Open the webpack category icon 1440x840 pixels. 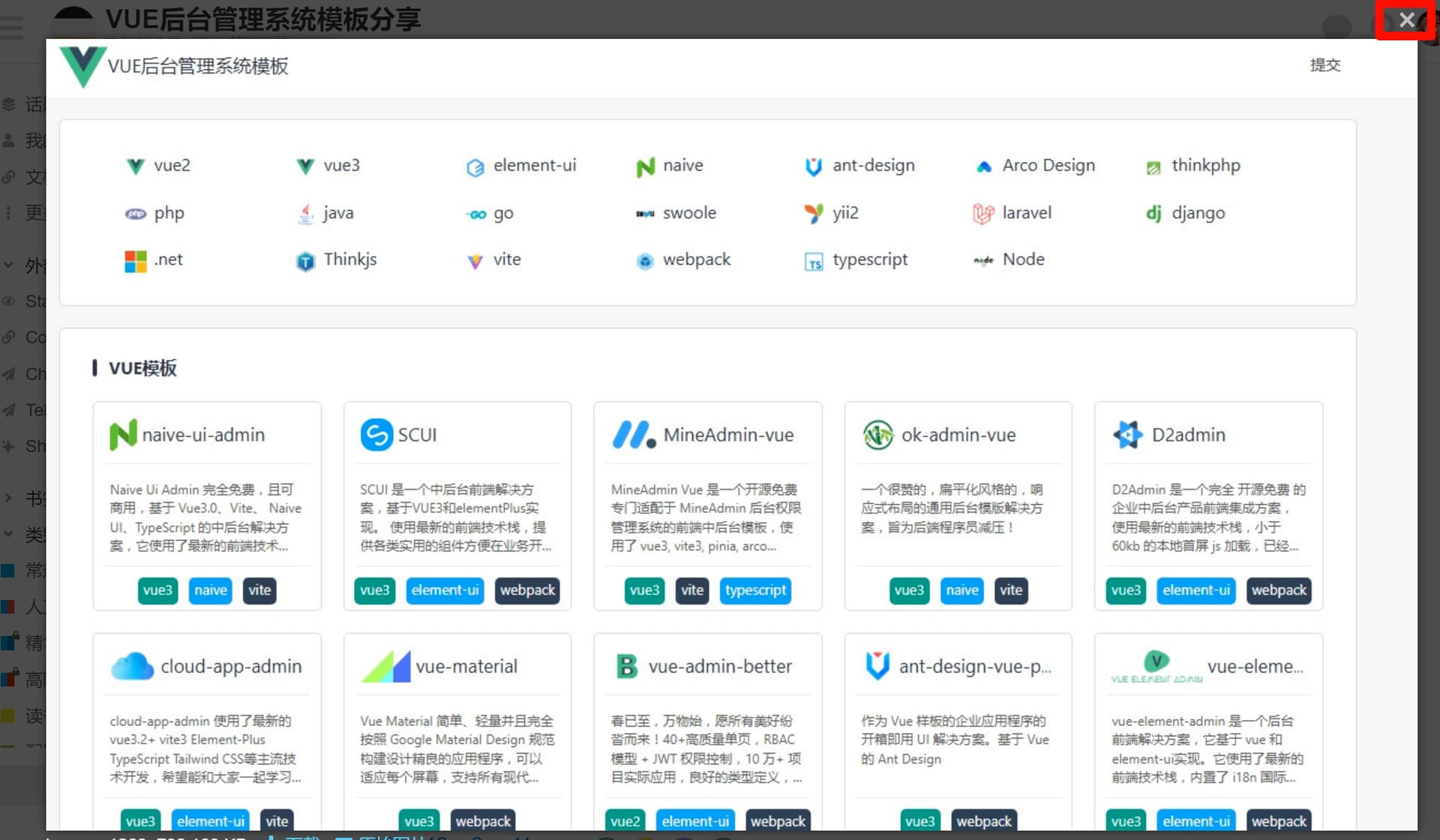tap(645, 261)
